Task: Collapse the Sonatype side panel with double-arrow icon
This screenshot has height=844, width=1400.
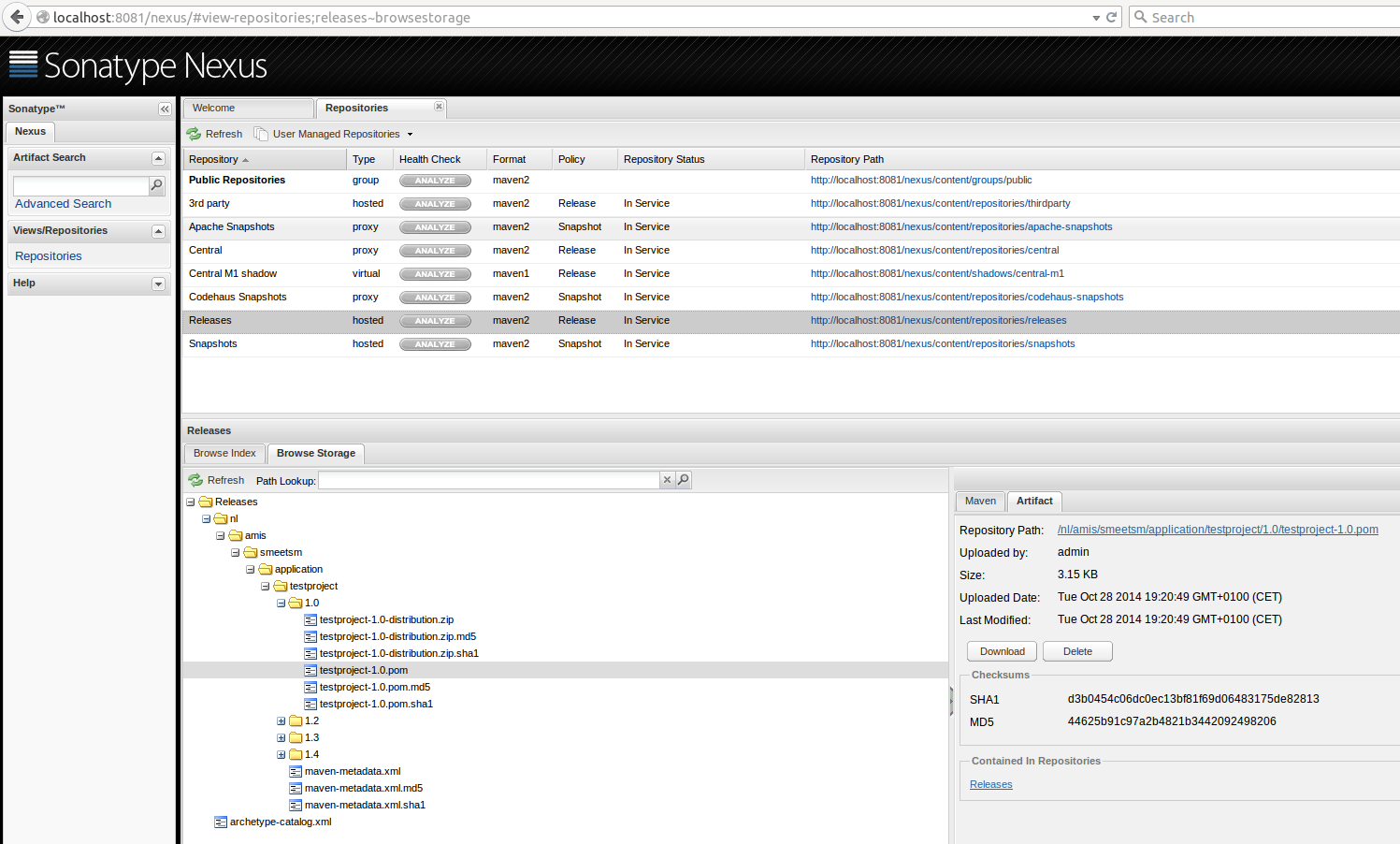Action: 165,109
